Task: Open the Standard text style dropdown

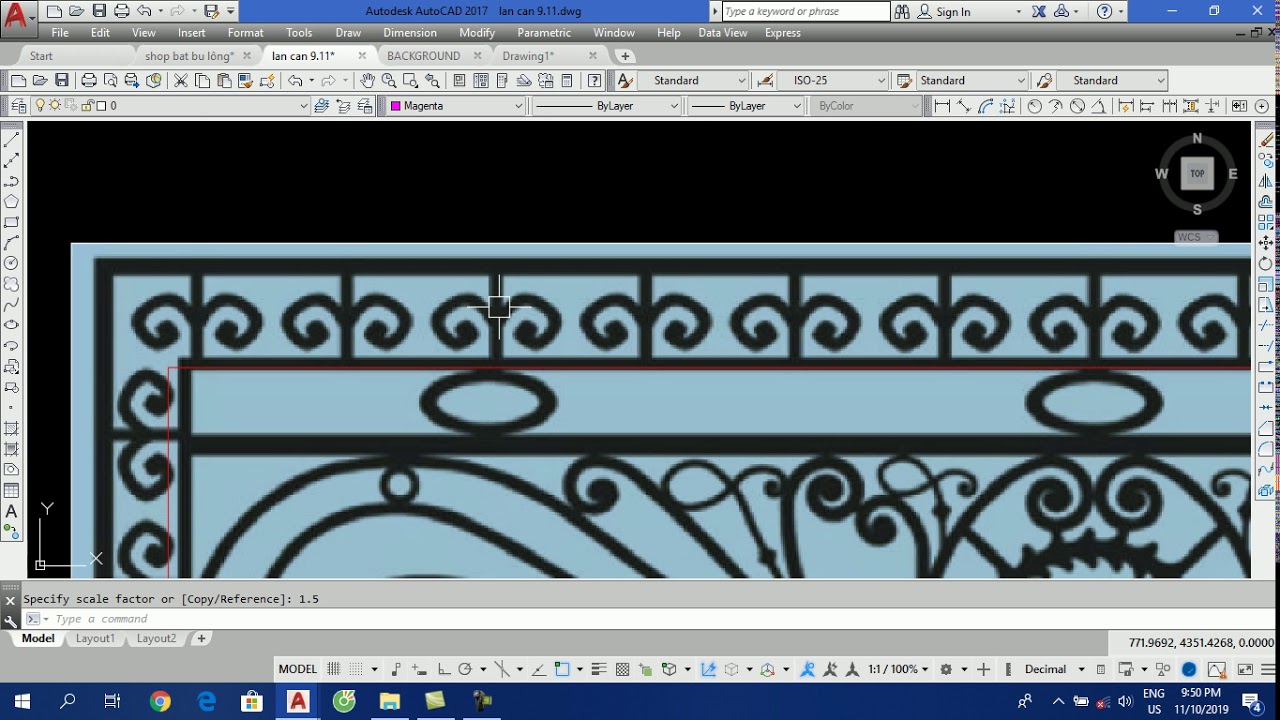Action: pos(694,81)
